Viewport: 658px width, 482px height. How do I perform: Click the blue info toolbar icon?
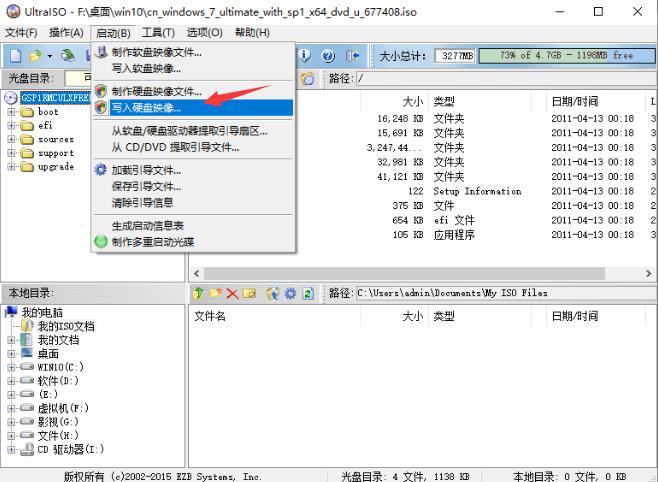pos(304,55)
